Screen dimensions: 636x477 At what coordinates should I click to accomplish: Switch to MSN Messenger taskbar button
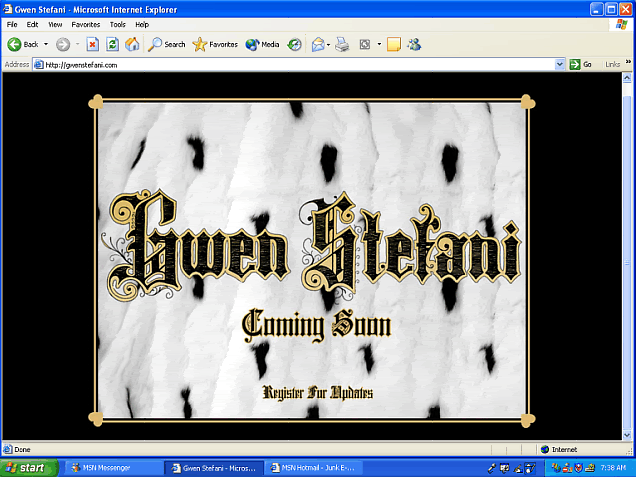(114, 468)
